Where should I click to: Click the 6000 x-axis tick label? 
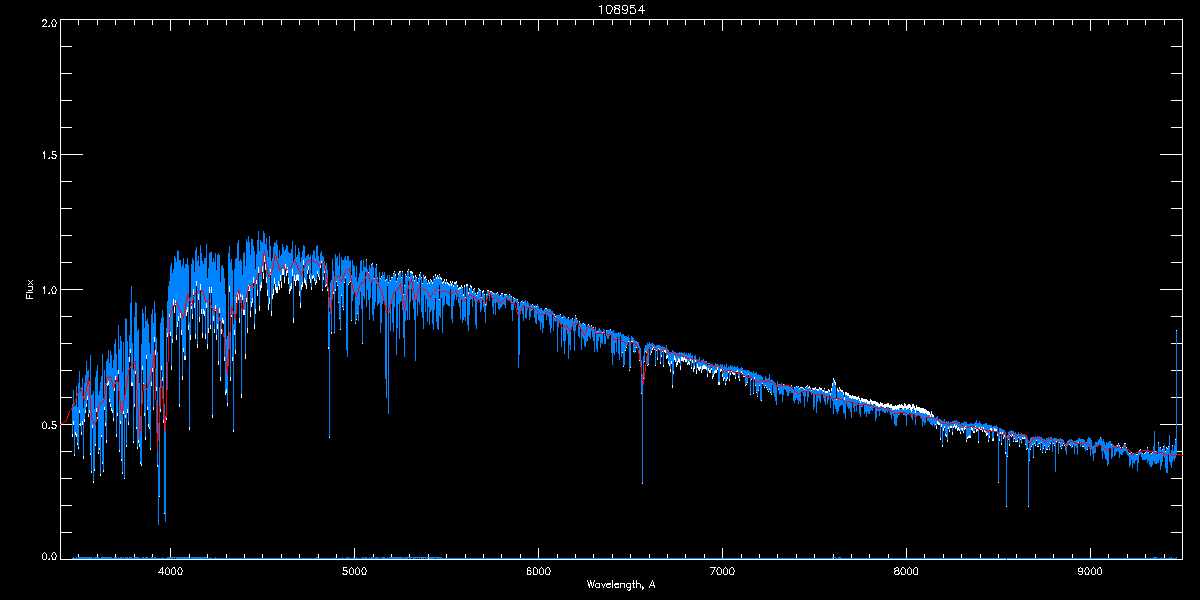538,572
